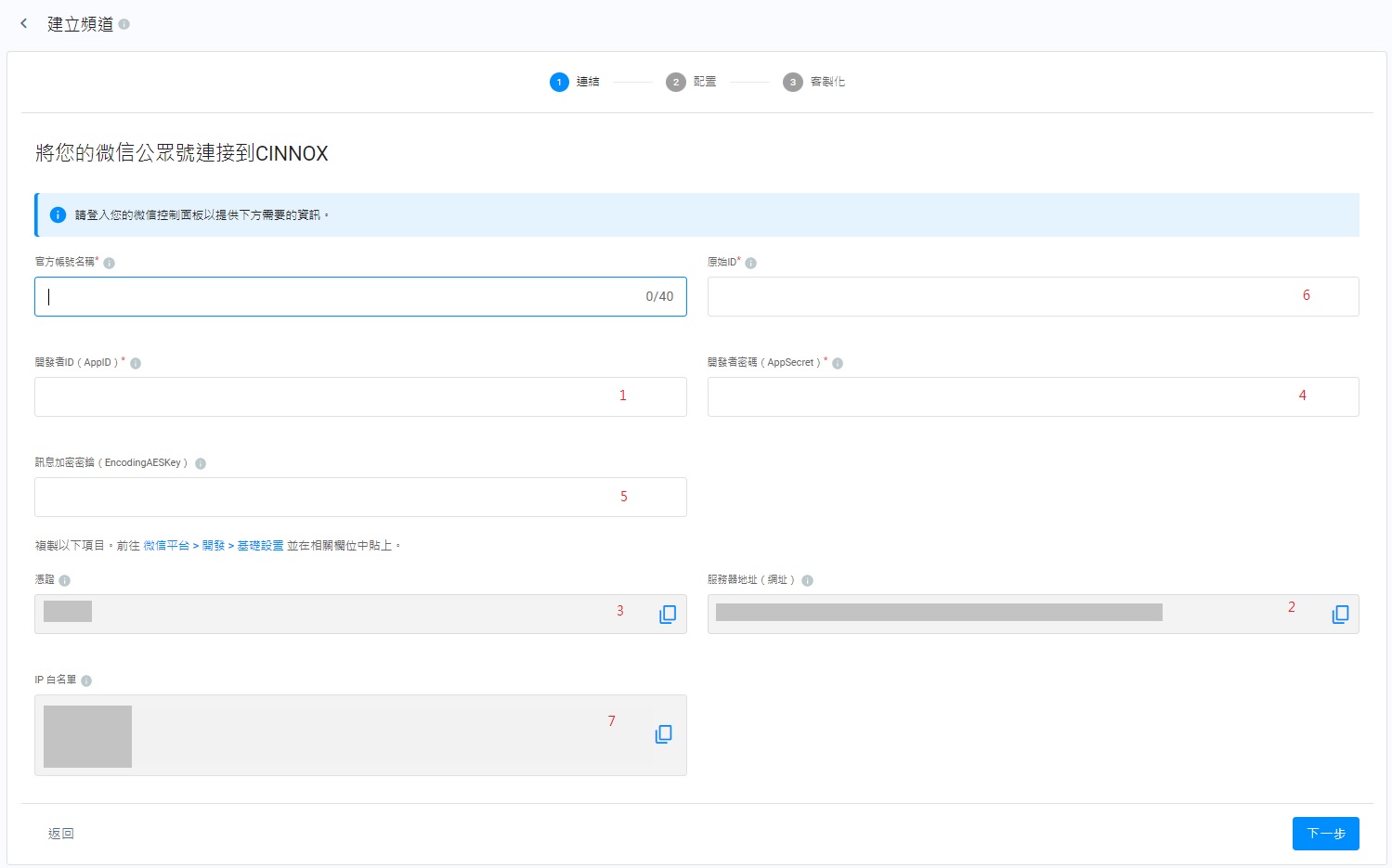Screen dimensions: 1392x868
Task: Click the info icon beside IP 白名單
Action: click(x=86, y=680)
